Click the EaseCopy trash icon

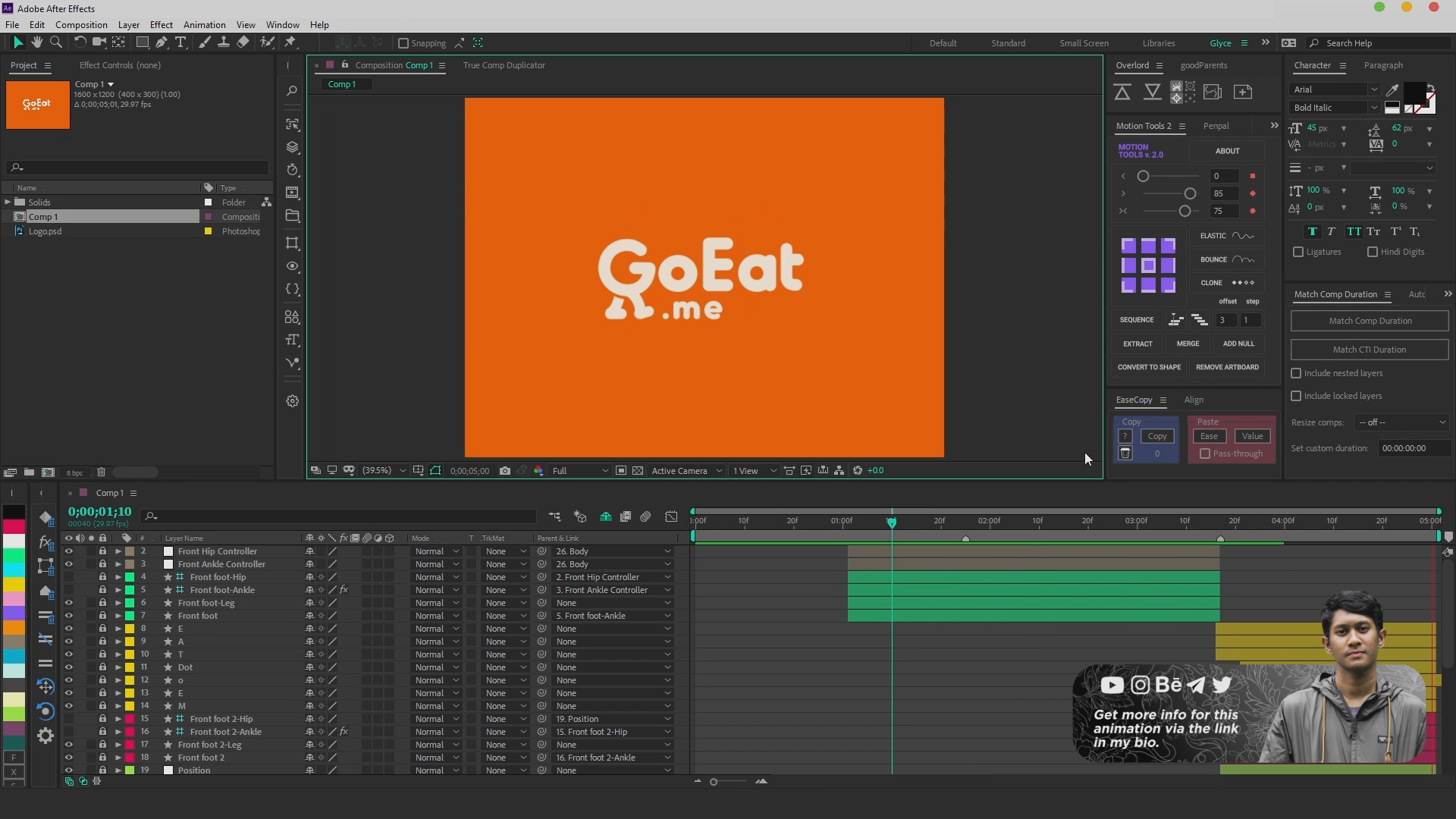[x=1125, y=453]
